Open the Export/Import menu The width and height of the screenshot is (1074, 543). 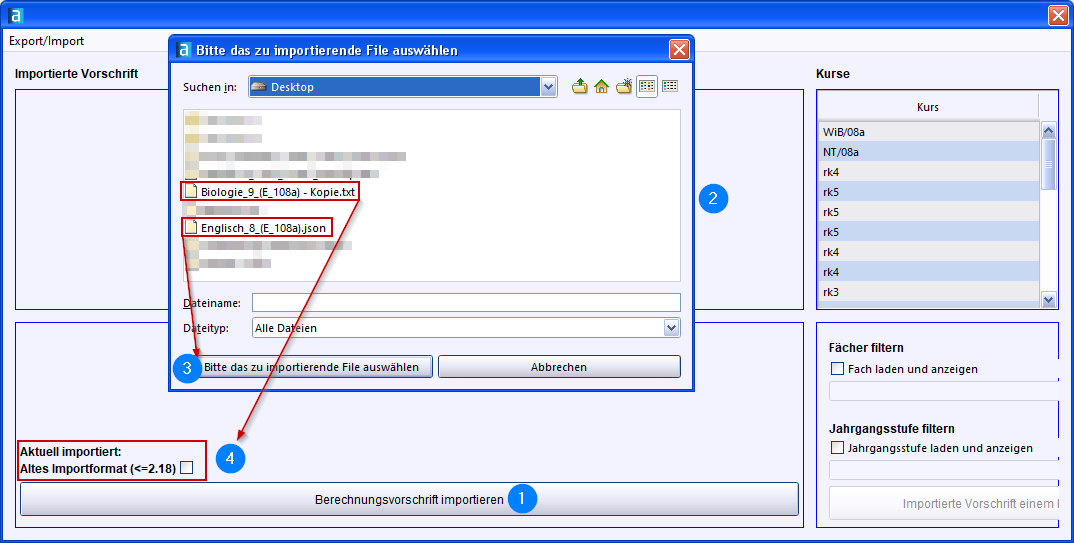pos(47,41)
